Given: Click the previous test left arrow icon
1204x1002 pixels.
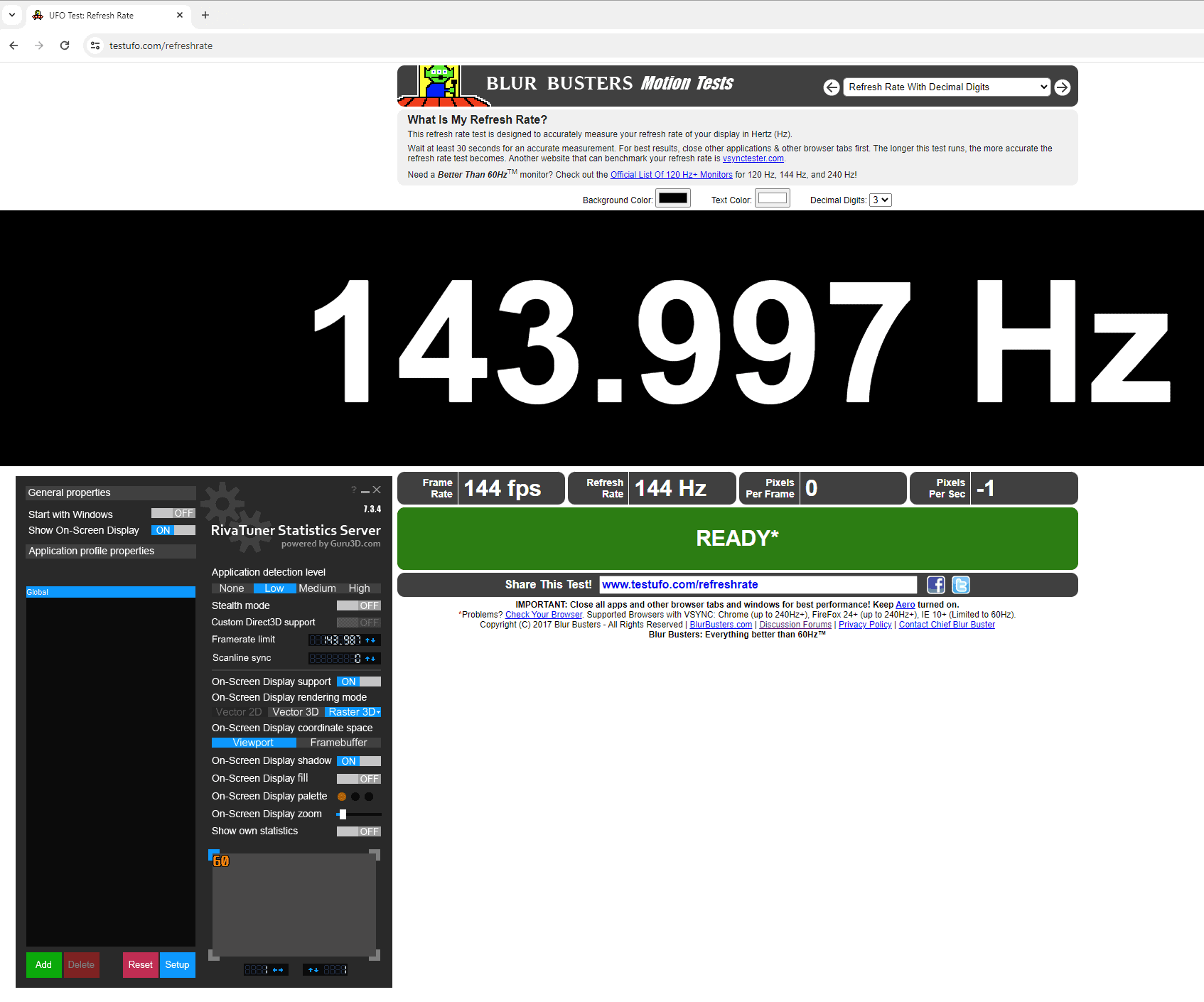Looking at the screenshot, I should (831, 87).
